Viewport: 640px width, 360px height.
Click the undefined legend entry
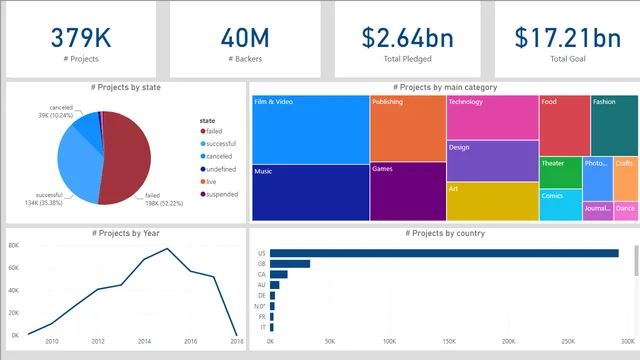coord(218,169)
